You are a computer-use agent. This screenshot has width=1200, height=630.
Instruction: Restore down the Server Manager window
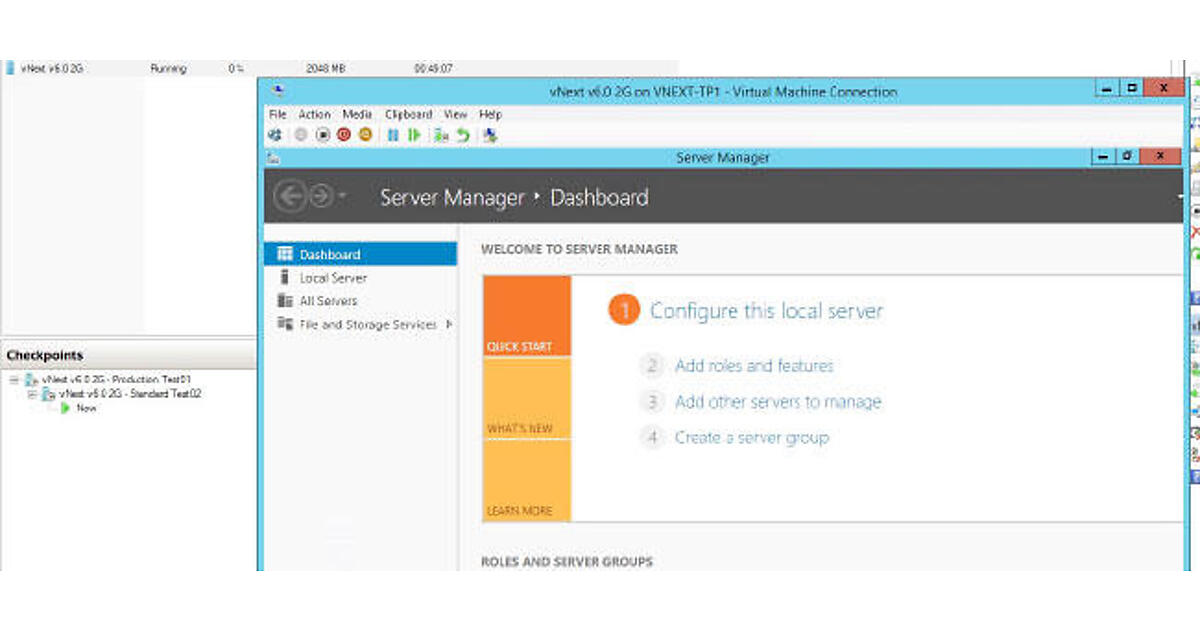(x=1127, y=156)
